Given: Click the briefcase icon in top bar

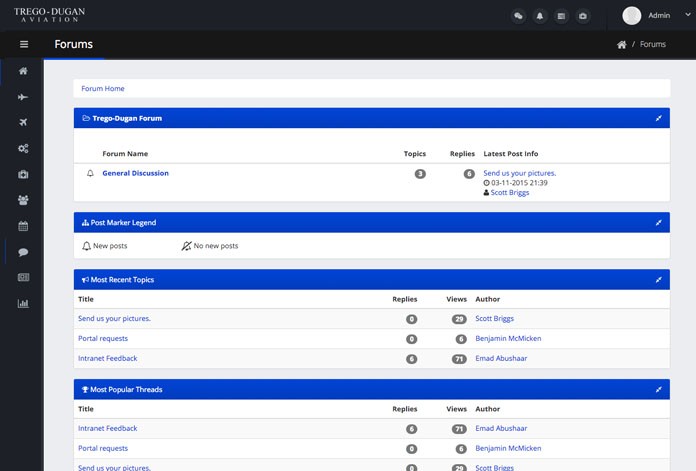Looking at the screenshot, I should tap(583, 16).
